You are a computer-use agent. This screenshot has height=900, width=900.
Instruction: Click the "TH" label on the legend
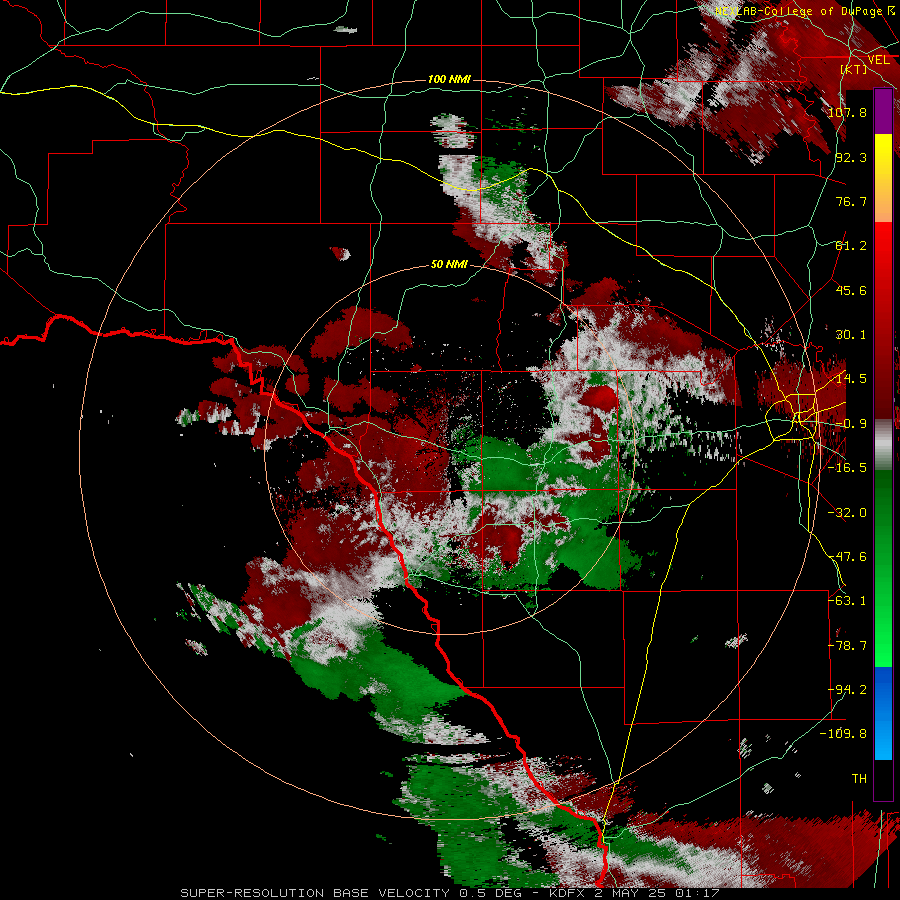click(859, 779)
